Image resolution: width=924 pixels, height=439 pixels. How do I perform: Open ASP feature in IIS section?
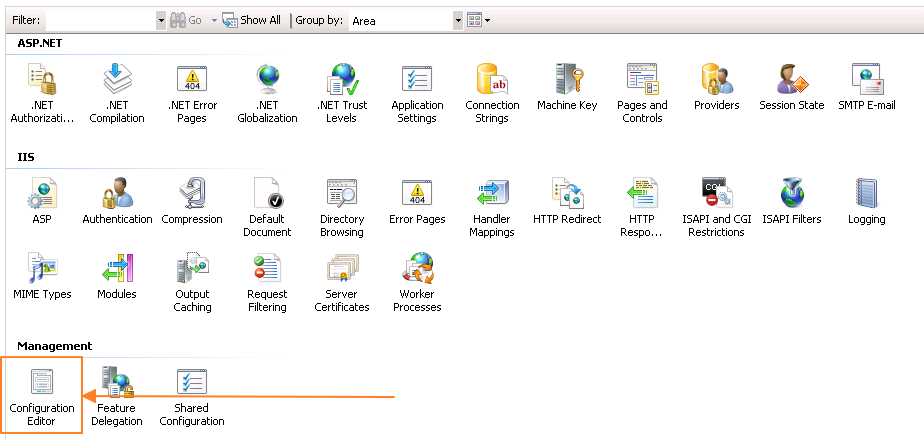coord(42,201)
